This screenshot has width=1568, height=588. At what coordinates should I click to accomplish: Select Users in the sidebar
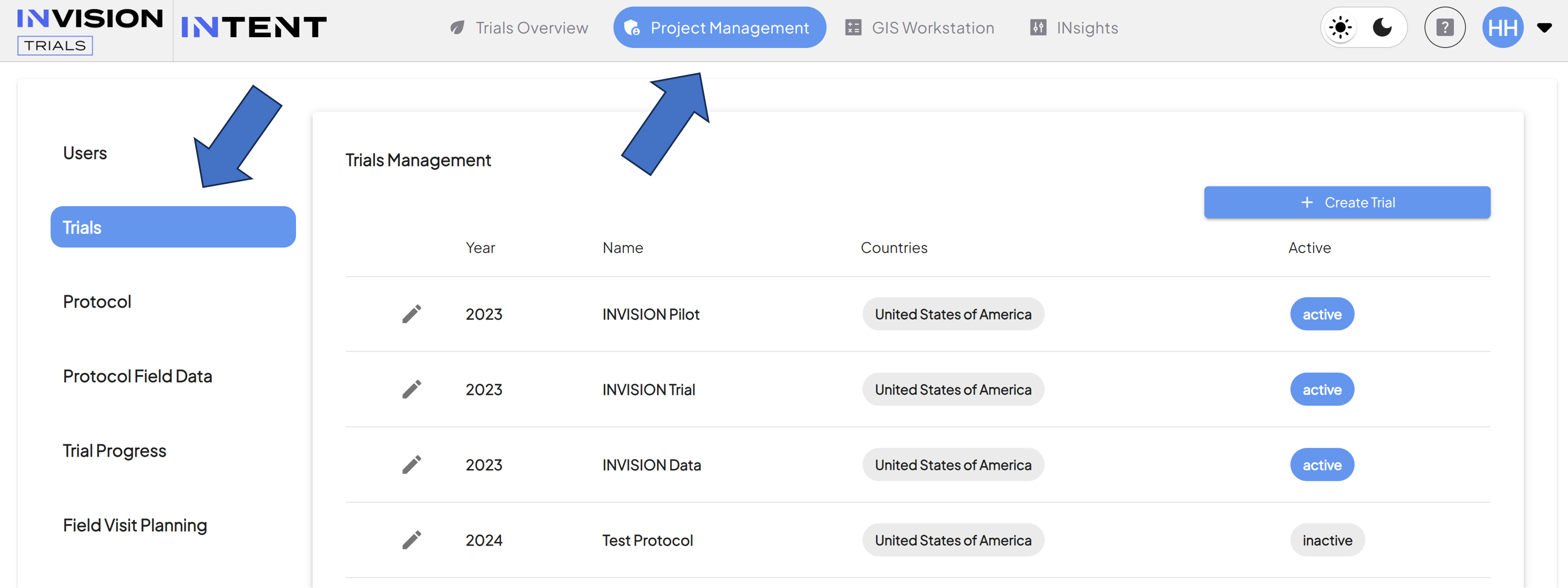pos(85,153)
